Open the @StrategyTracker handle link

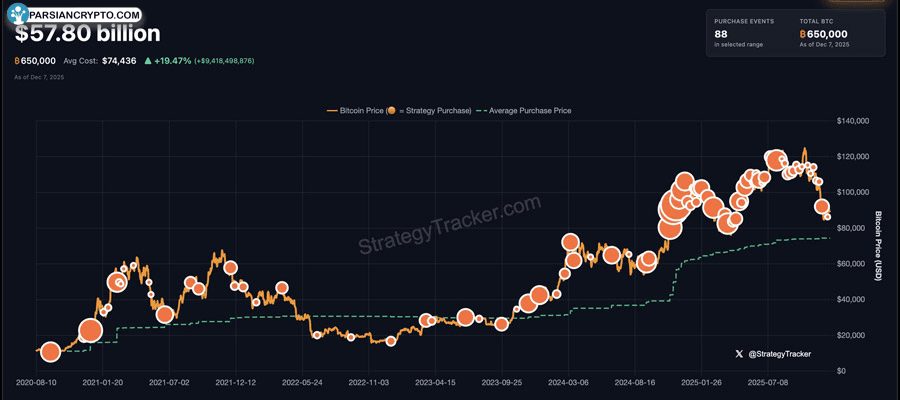point(780,355)
